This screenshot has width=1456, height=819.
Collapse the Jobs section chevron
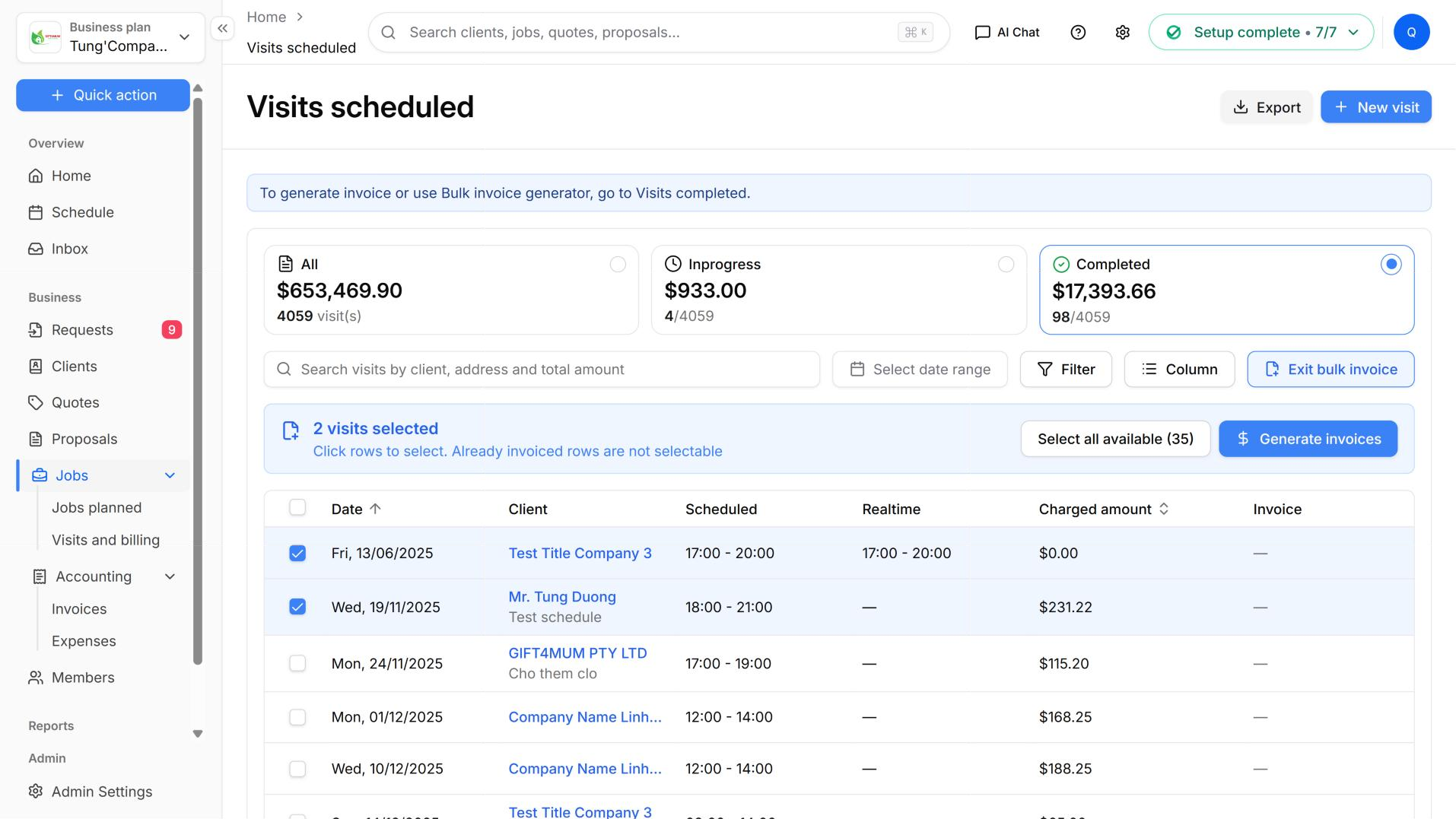[170, 476]
